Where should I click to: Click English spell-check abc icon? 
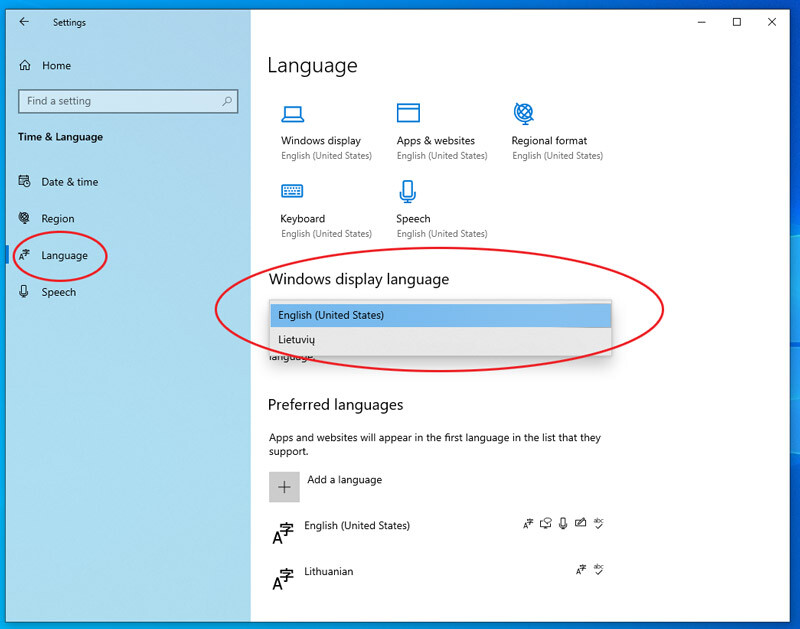(x=598, y=523)
